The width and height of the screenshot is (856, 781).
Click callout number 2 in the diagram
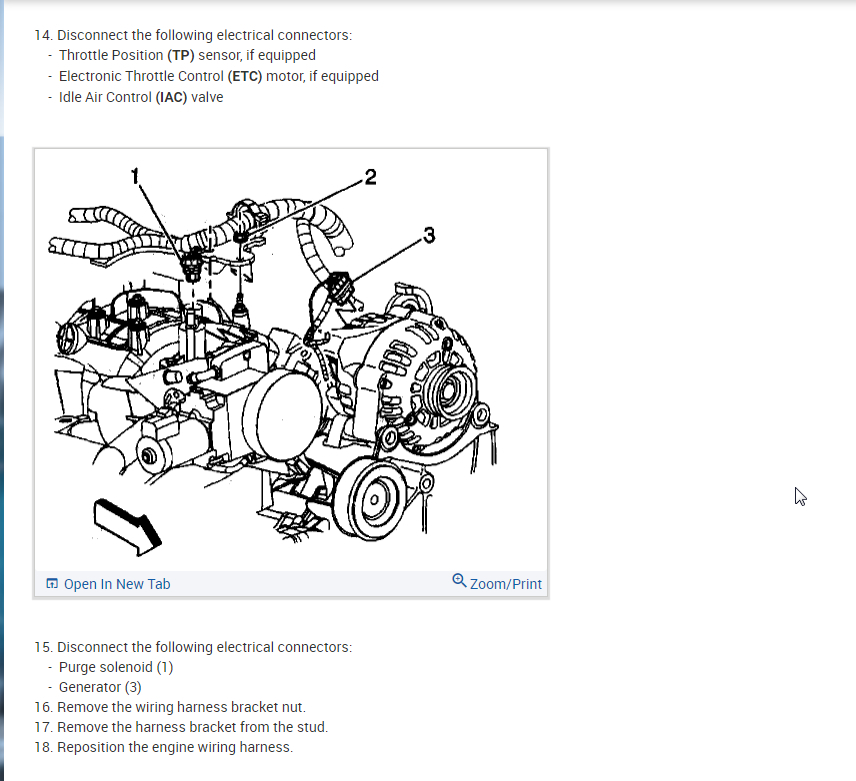coord(371,177)
